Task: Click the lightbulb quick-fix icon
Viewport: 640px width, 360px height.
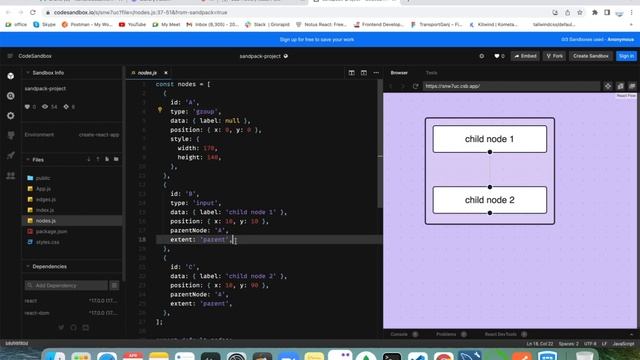Action: click(160, 110)
